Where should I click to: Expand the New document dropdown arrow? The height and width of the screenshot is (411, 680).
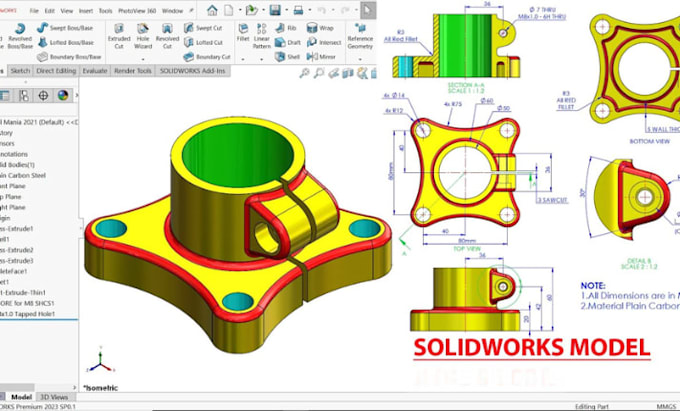[239, 10]
